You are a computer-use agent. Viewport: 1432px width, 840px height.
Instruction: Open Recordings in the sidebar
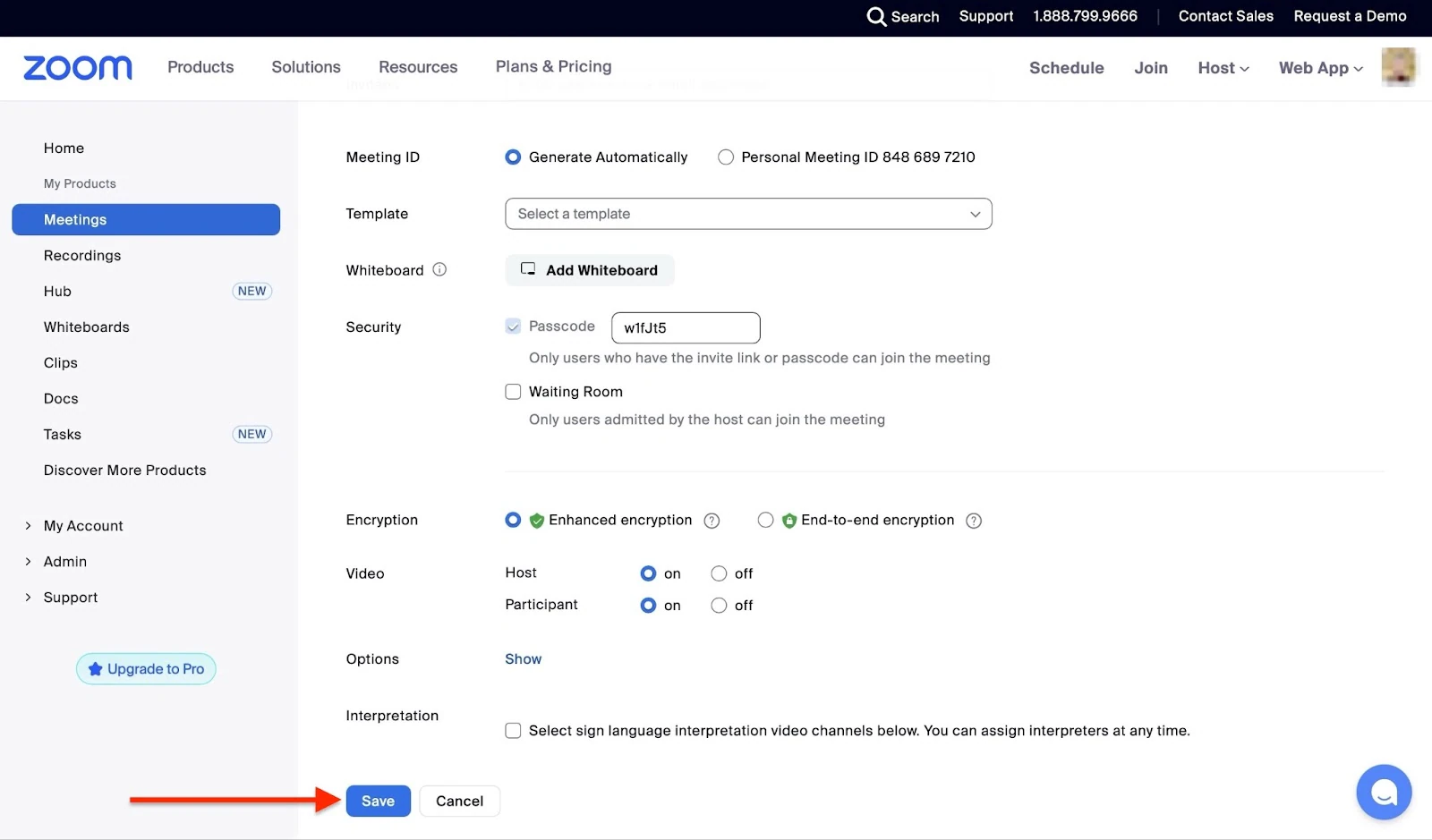click(82, 256)
